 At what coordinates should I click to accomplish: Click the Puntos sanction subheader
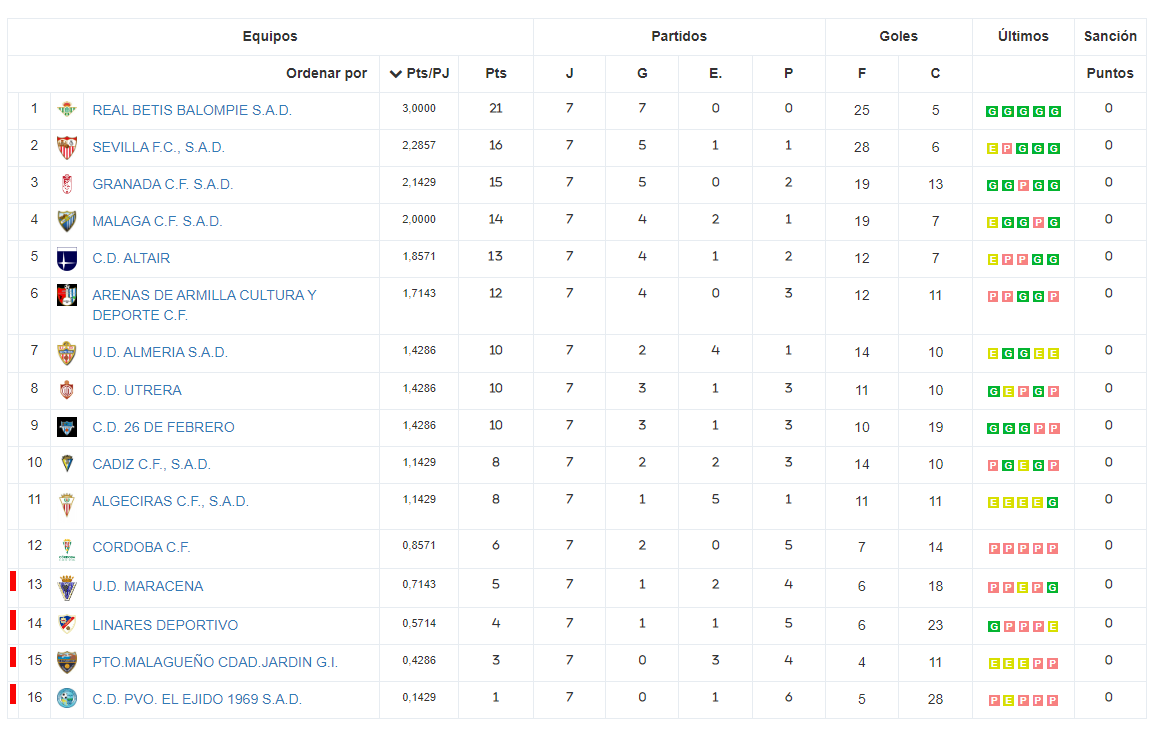click(1110, 73)
